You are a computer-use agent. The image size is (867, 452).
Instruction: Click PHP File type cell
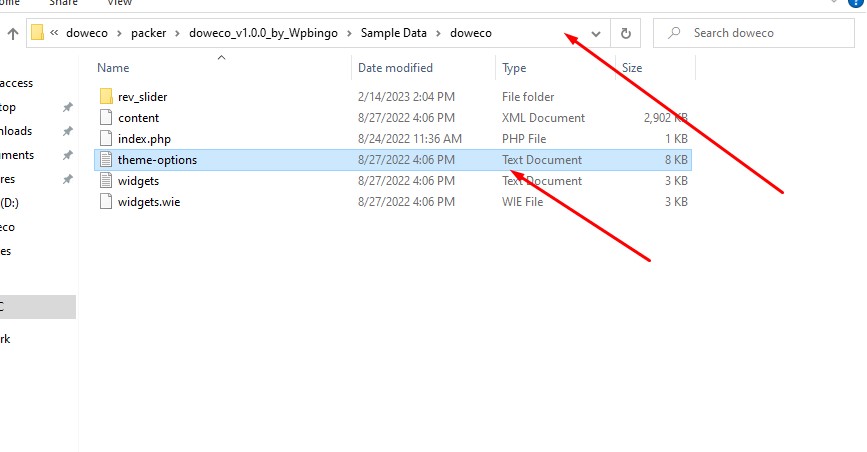pos(524,139)
